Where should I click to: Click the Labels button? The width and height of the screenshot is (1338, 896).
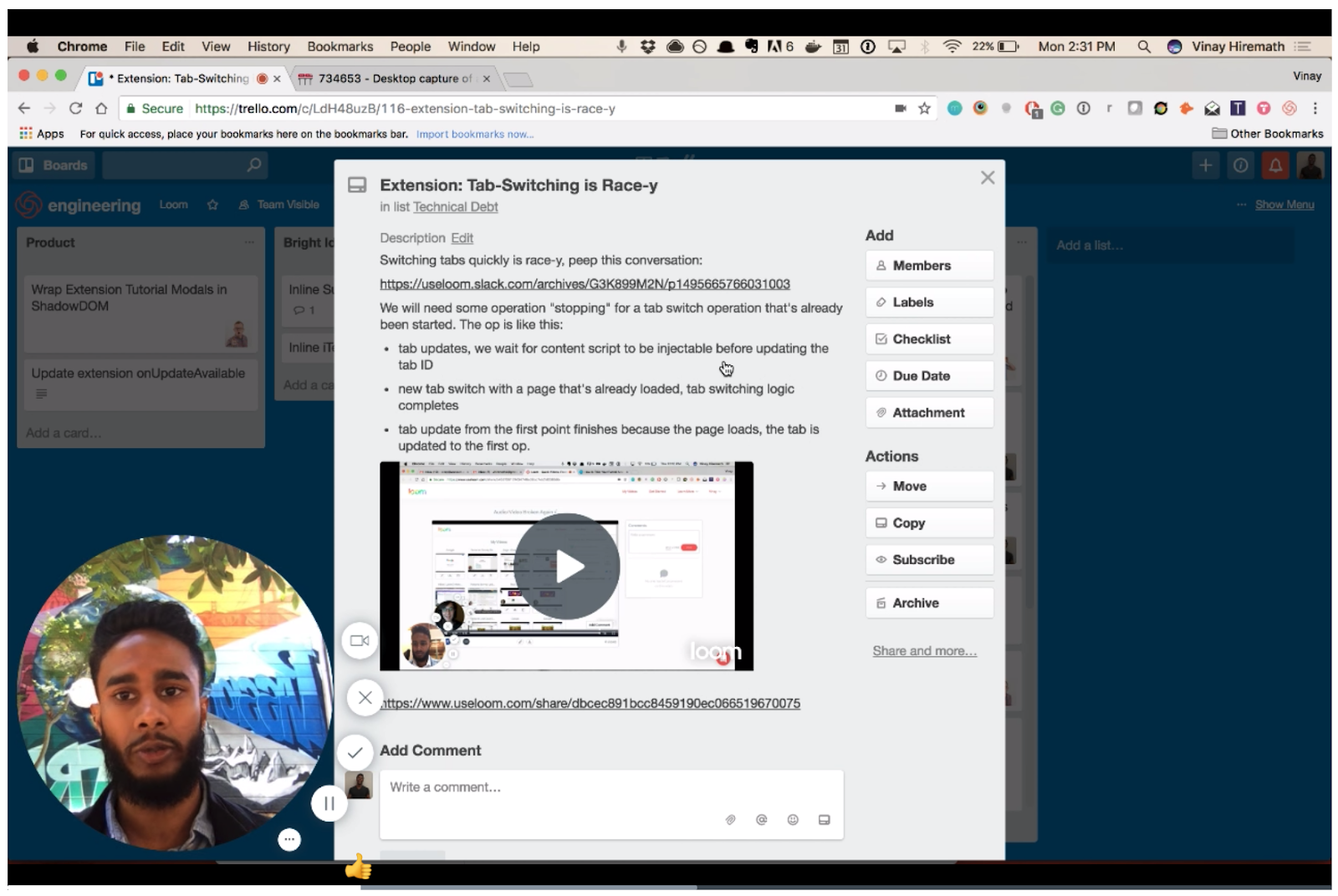pyautogui.click(x=929, y=303)
